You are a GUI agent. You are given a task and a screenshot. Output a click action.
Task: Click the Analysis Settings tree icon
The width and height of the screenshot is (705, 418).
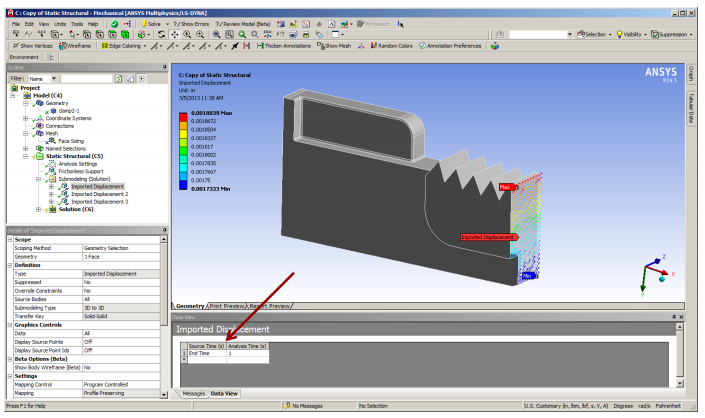51,164
